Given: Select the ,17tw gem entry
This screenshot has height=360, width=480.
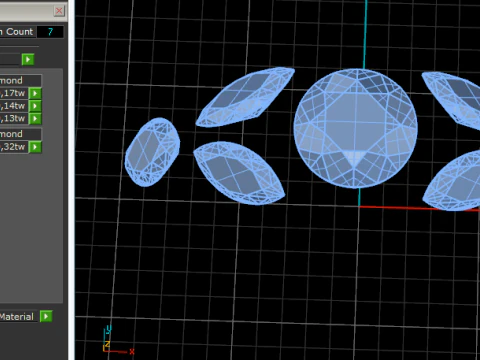Looking at the screenshot, I should (14, 93).
